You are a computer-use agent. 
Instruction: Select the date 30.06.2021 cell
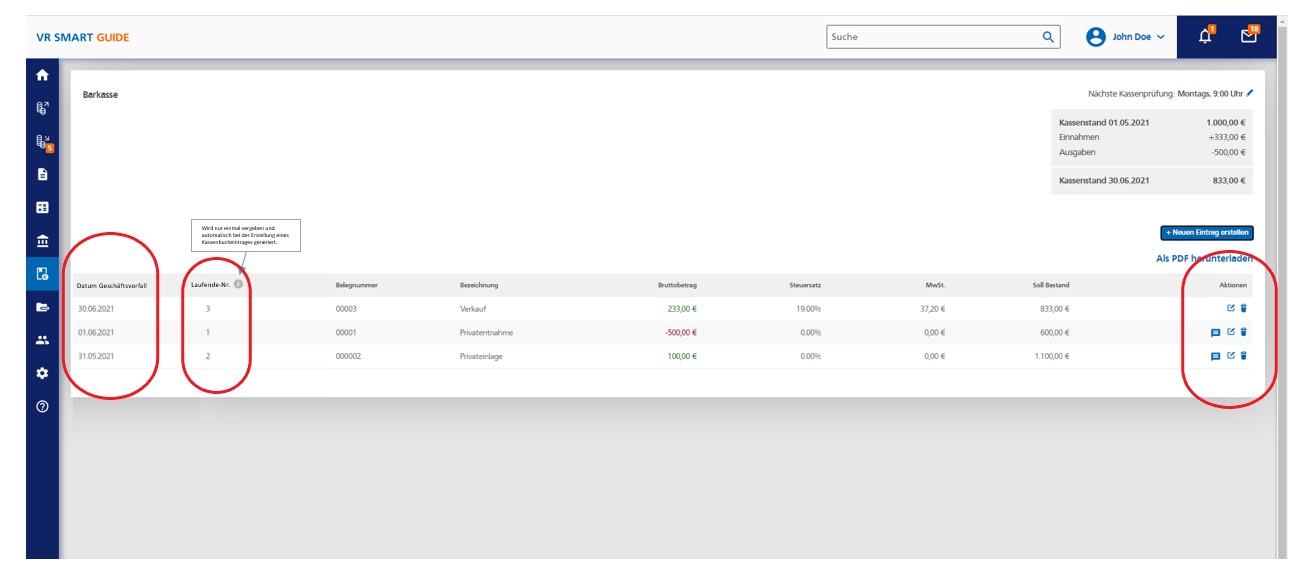tap(96, 309)
